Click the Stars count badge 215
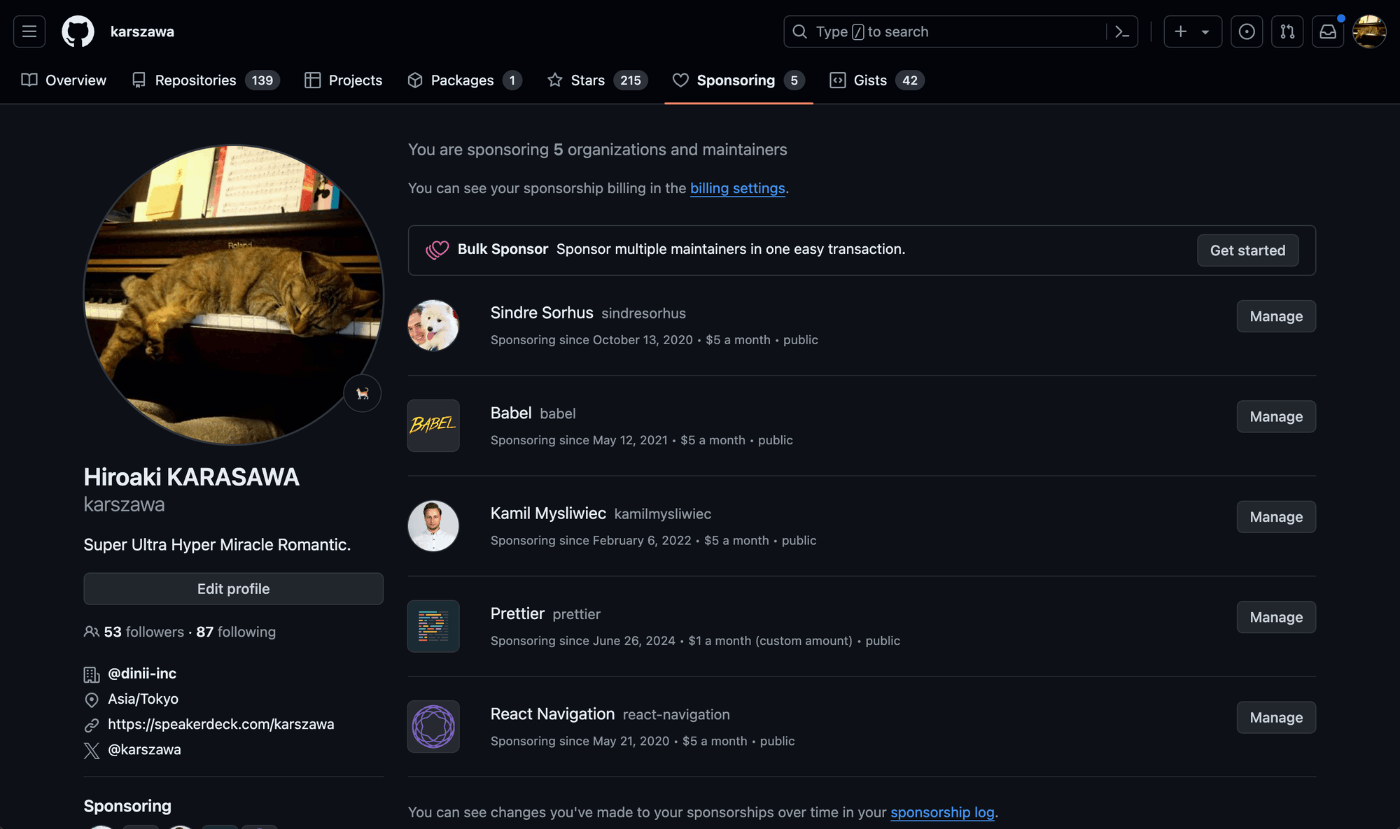 (631, 80)
